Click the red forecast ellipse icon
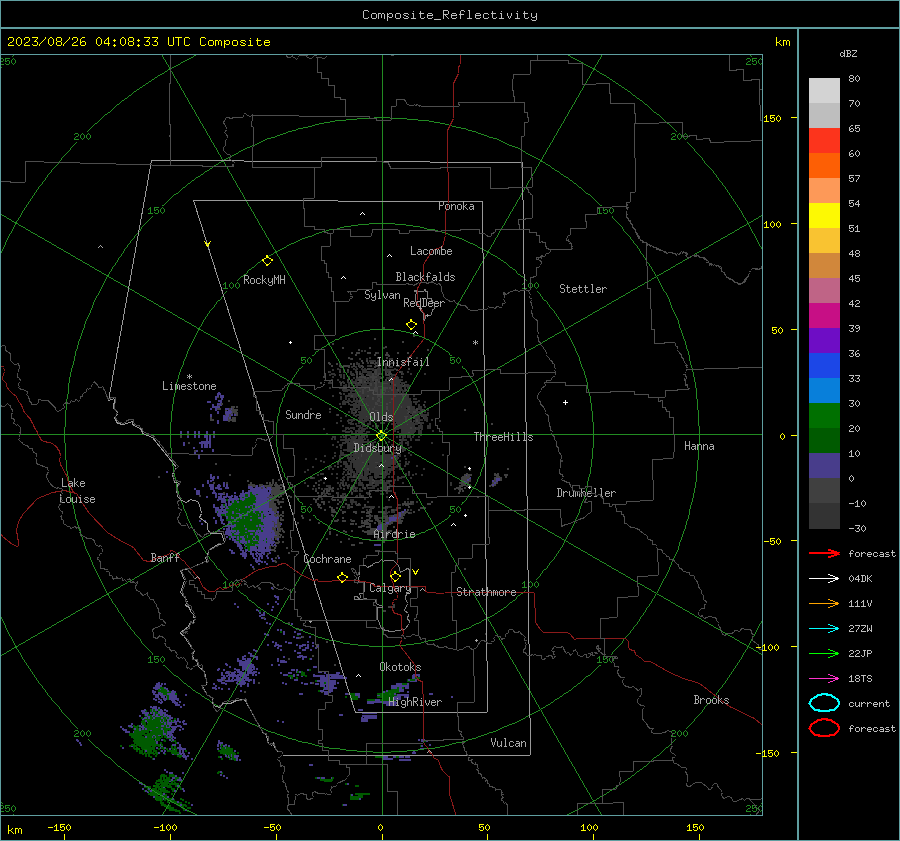The width and height of the screenshot is (900, 841). click(824, 728)
